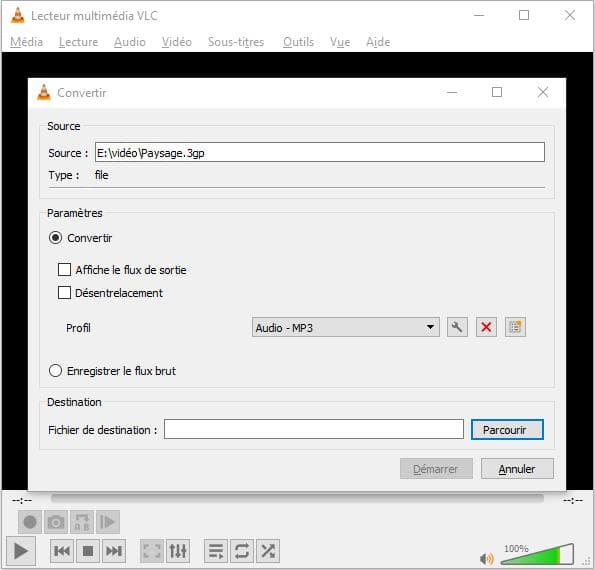Select Enregistrer le flux brut option
This screenshot has height=570, width=595.
55,370
